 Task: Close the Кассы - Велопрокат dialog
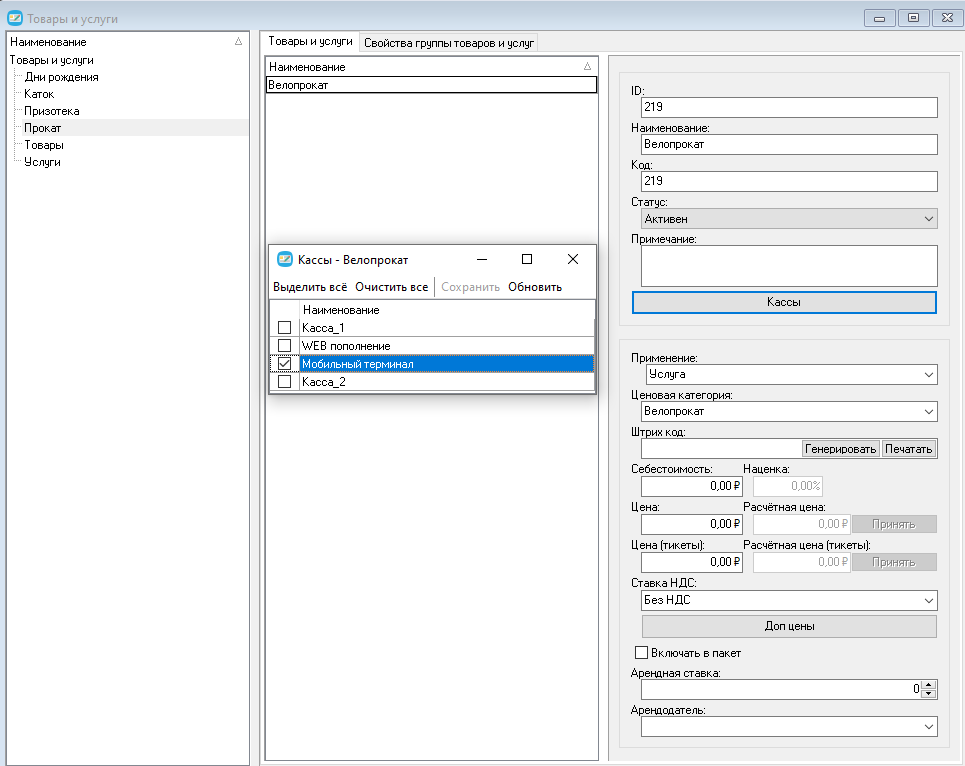(x=572, y=259)
